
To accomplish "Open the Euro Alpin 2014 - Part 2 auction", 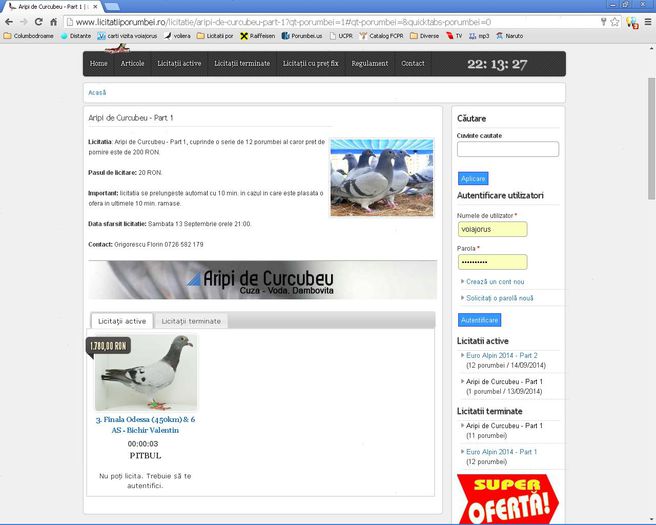I will coord(501,355).
